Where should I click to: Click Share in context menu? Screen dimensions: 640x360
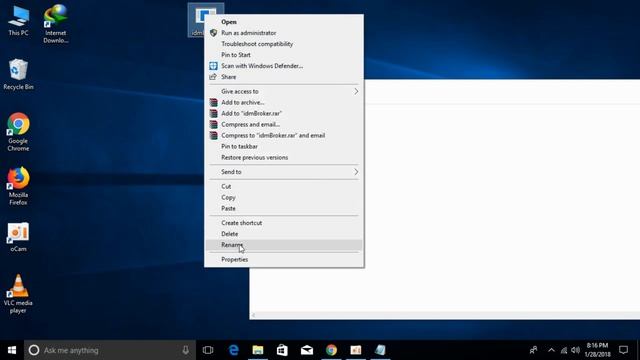(x=283, y=77)
